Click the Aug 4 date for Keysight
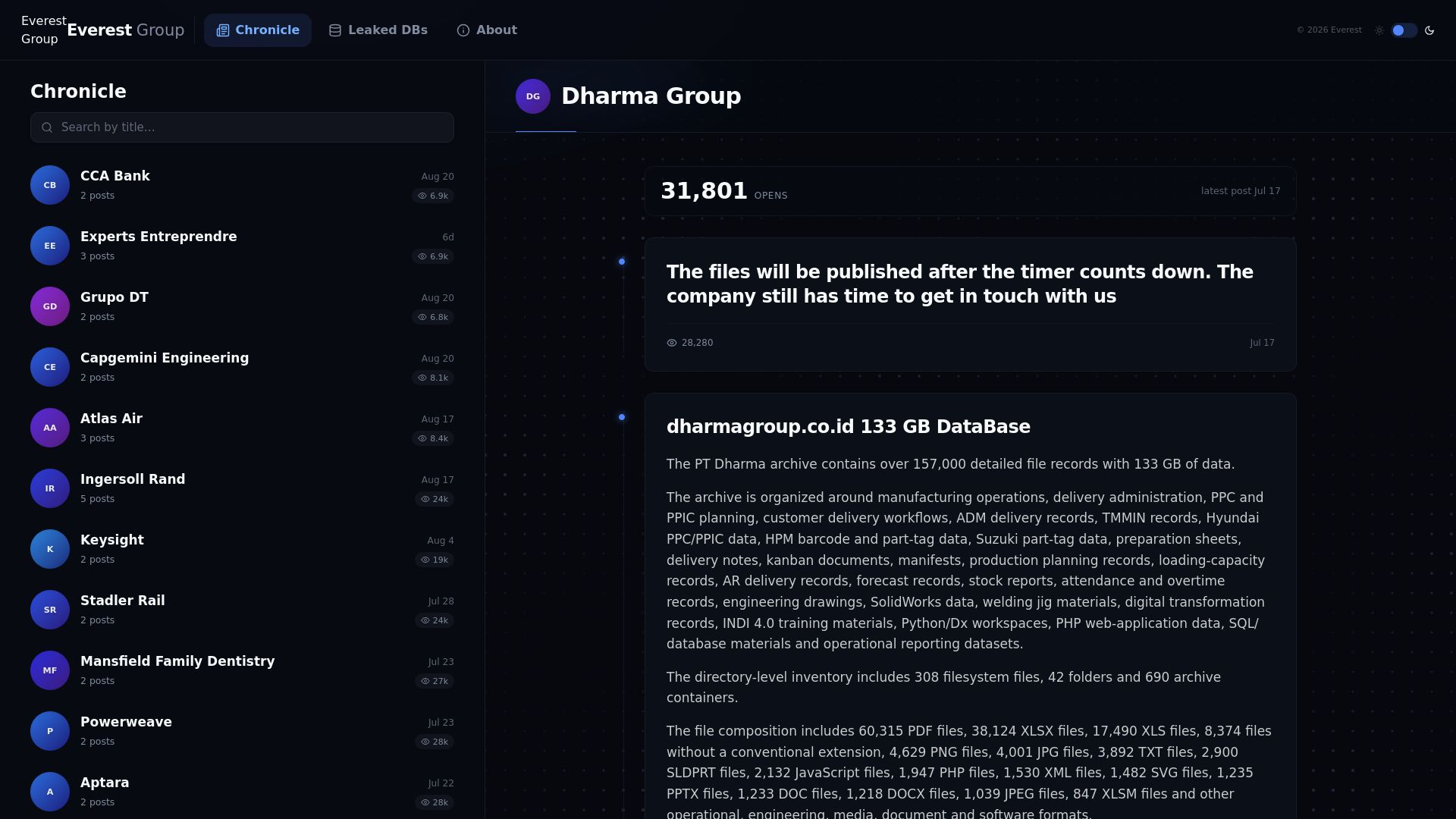The width and height of the screenshot is (1456, 819). tap(441, 541)
